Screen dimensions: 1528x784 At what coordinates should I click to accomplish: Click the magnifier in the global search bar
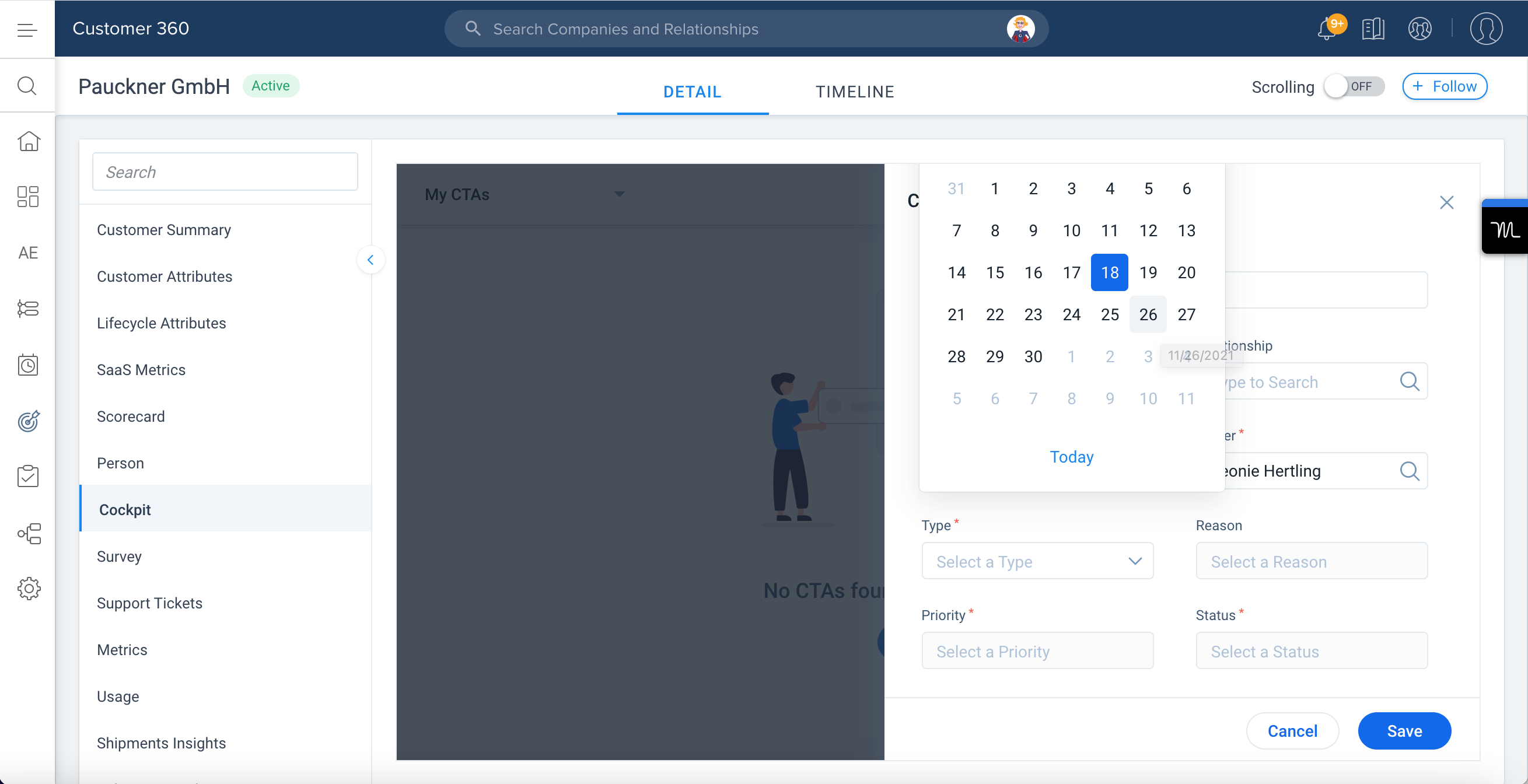pos(472,28)
